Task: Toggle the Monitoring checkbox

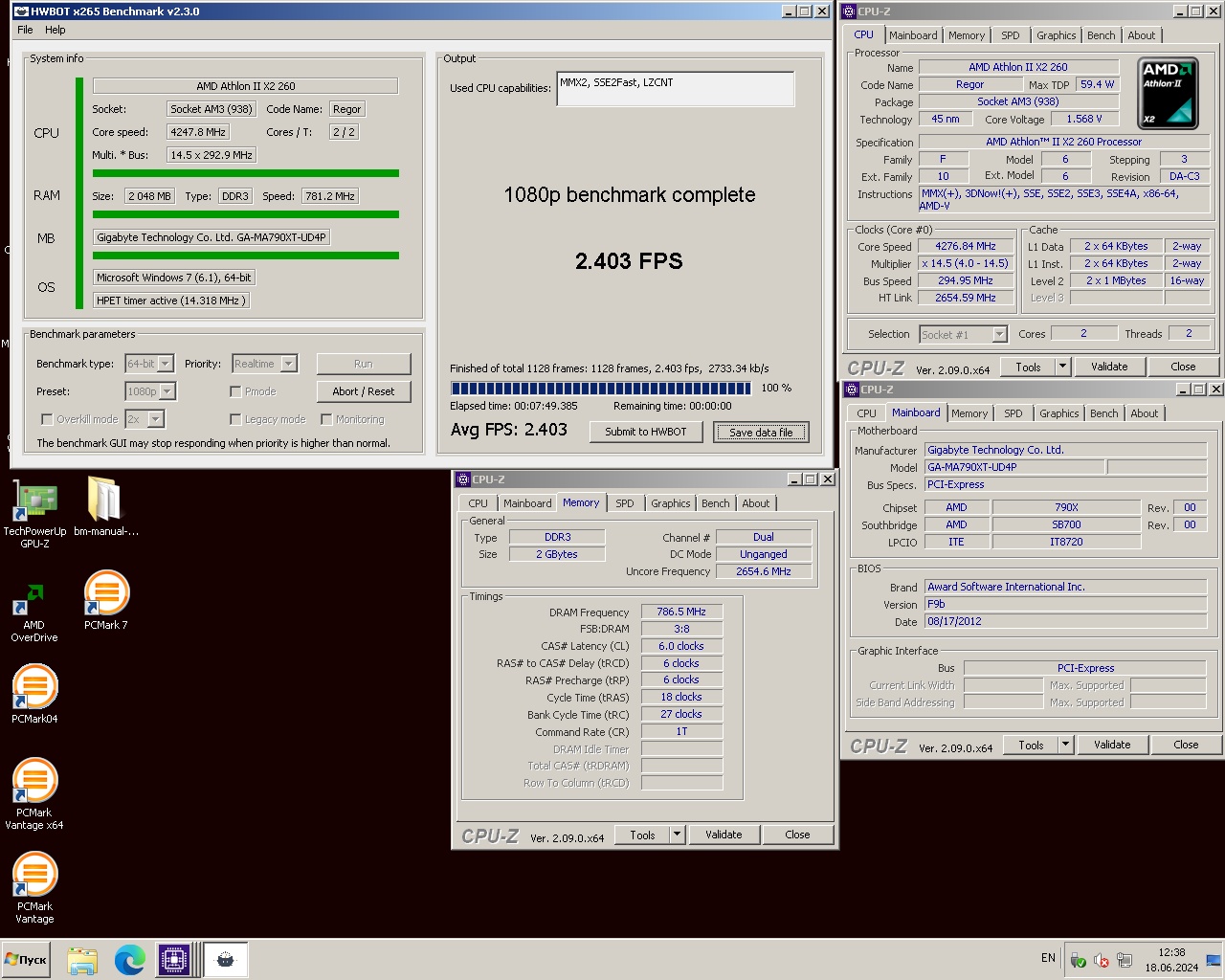Action: (326, 419)
